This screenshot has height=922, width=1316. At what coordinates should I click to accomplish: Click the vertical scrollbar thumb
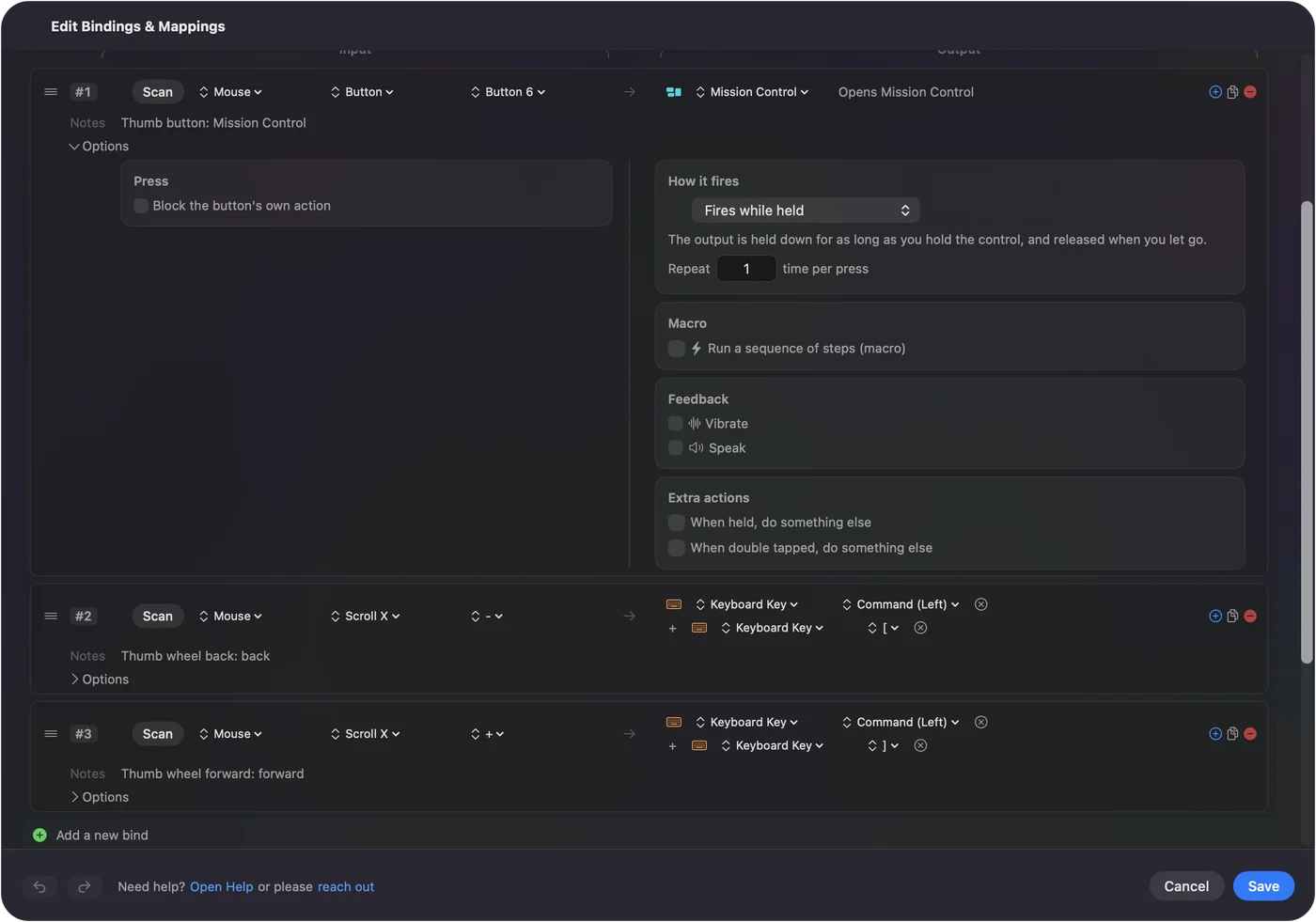[1307, 432]
